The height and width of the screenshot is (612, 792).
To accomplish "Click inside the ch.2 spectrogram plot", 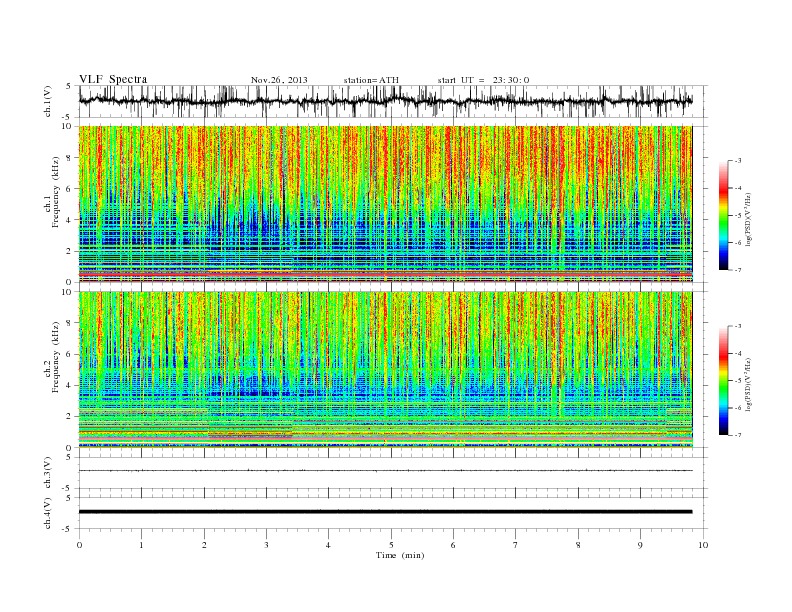I will pyautogui.click(x=385, y=369).
